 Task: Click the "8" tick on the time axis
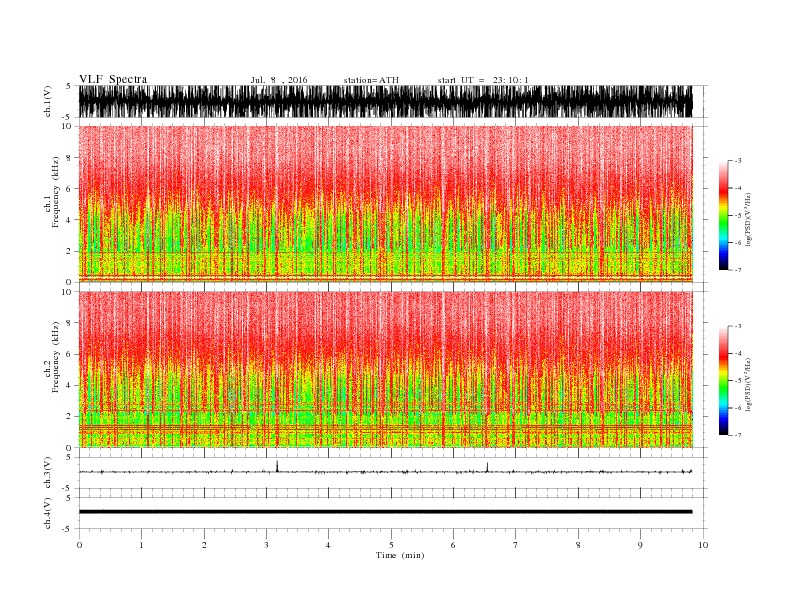point(578,545)
